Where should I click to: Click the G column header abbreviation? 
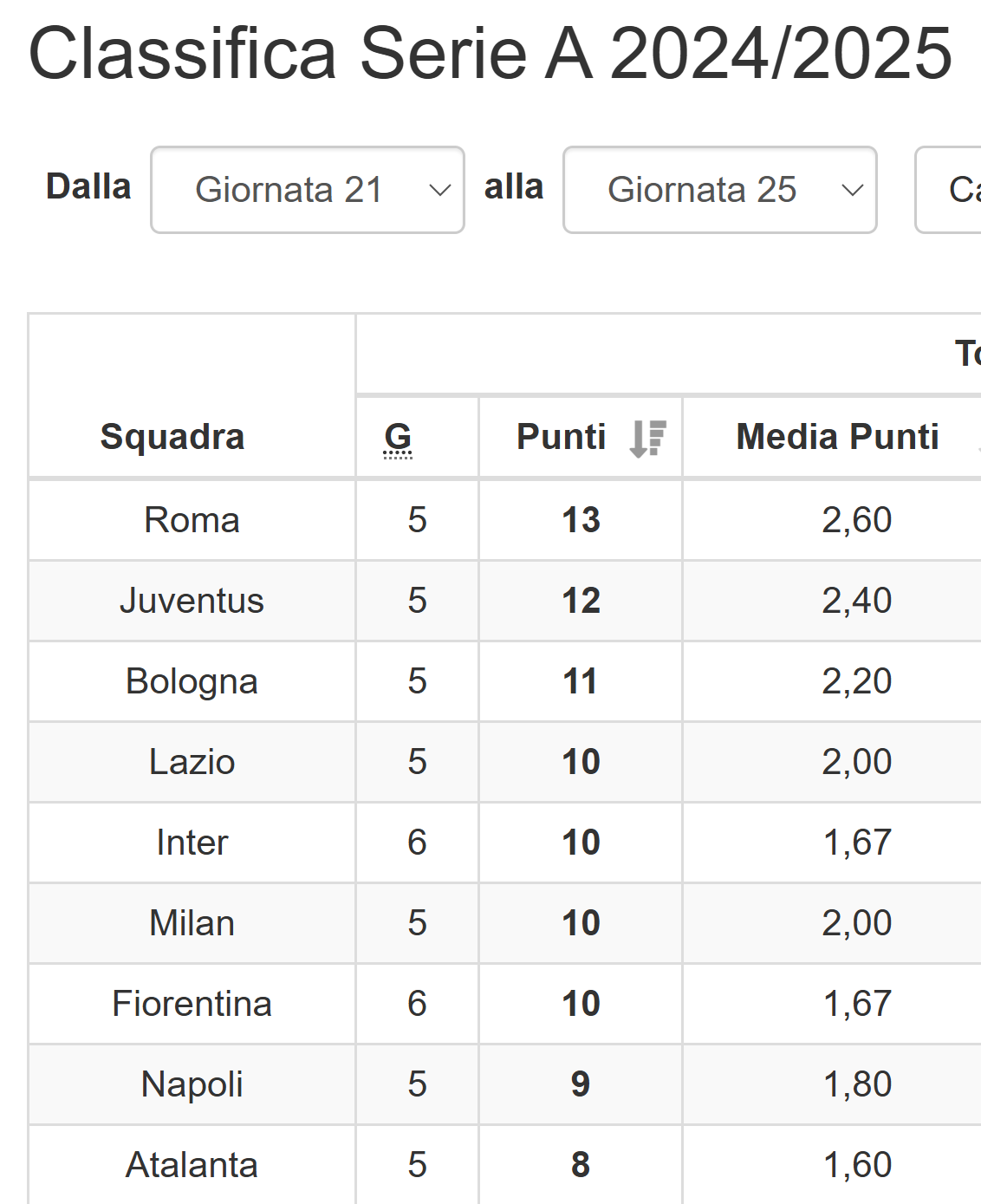[398, 438]
